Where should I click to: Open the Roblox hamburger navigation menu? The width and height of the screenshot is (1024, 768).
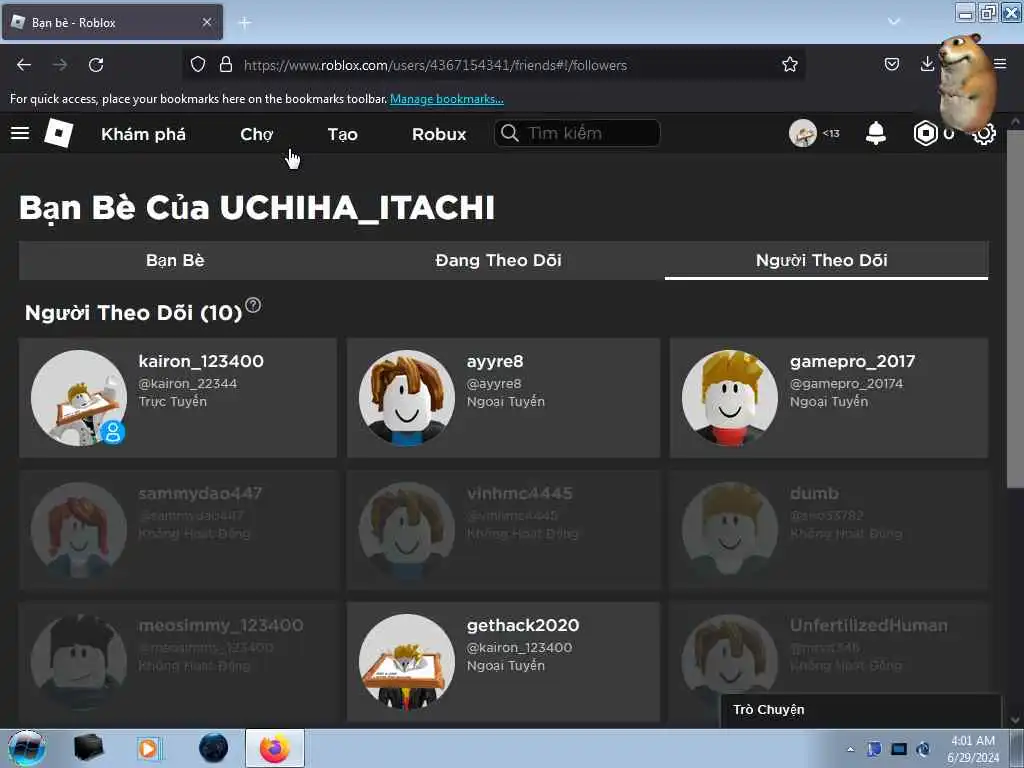point(20,133)
